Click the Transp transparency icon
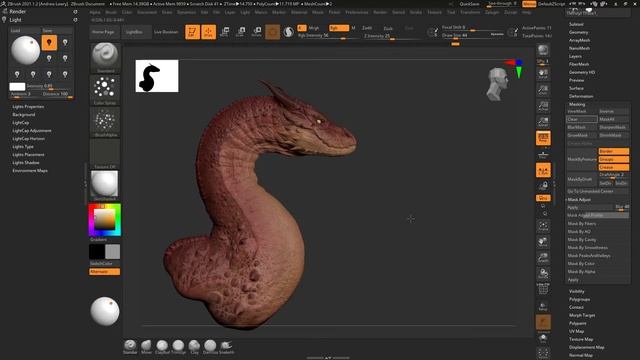Screen dimensions: 640x360 pyautogui.click(x=543, y=306)
